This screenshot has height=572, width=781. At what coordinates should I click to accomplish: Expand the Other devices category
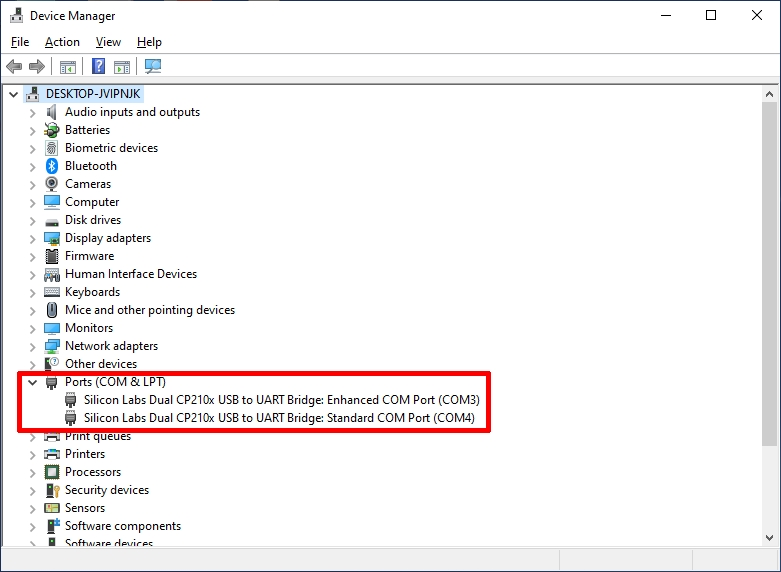pos(32,364)
